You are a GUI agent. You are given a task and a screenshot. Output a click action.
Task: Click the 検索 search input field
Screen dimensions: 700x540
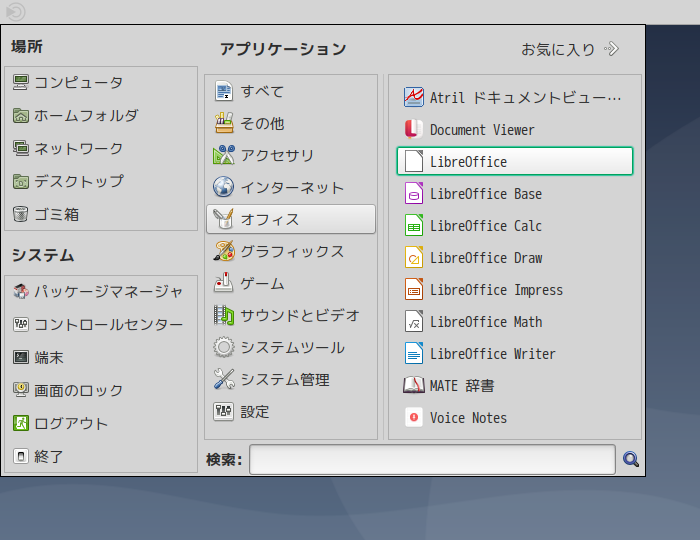(432, 459)
